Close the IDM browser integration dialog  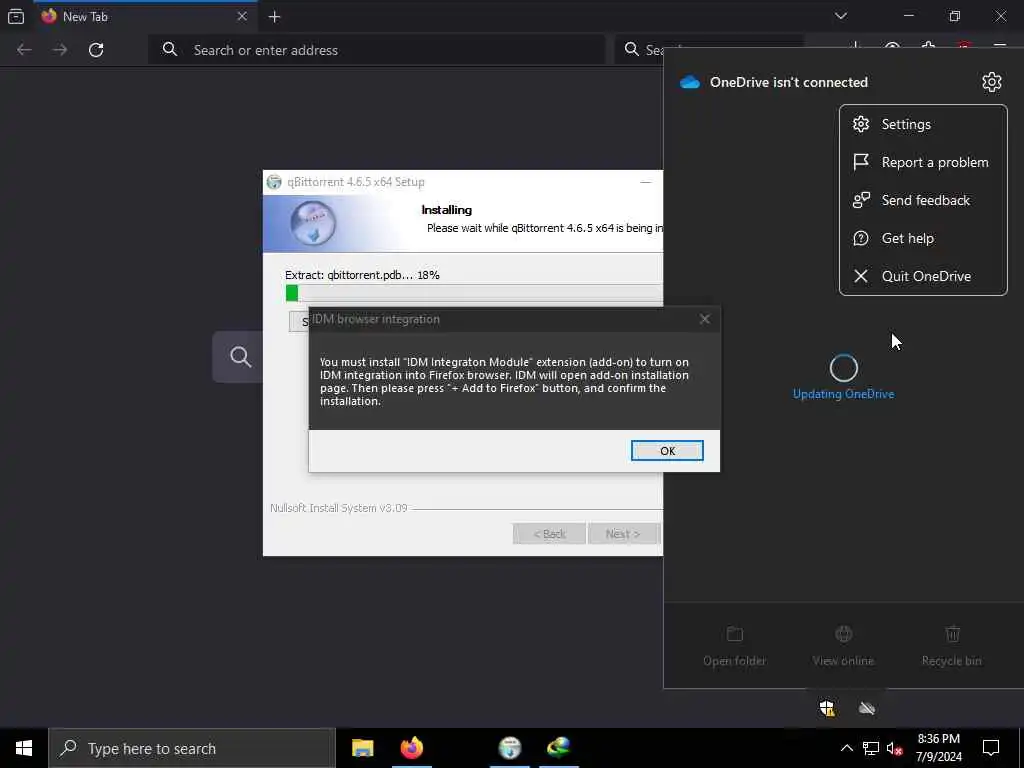pos(704,319)
